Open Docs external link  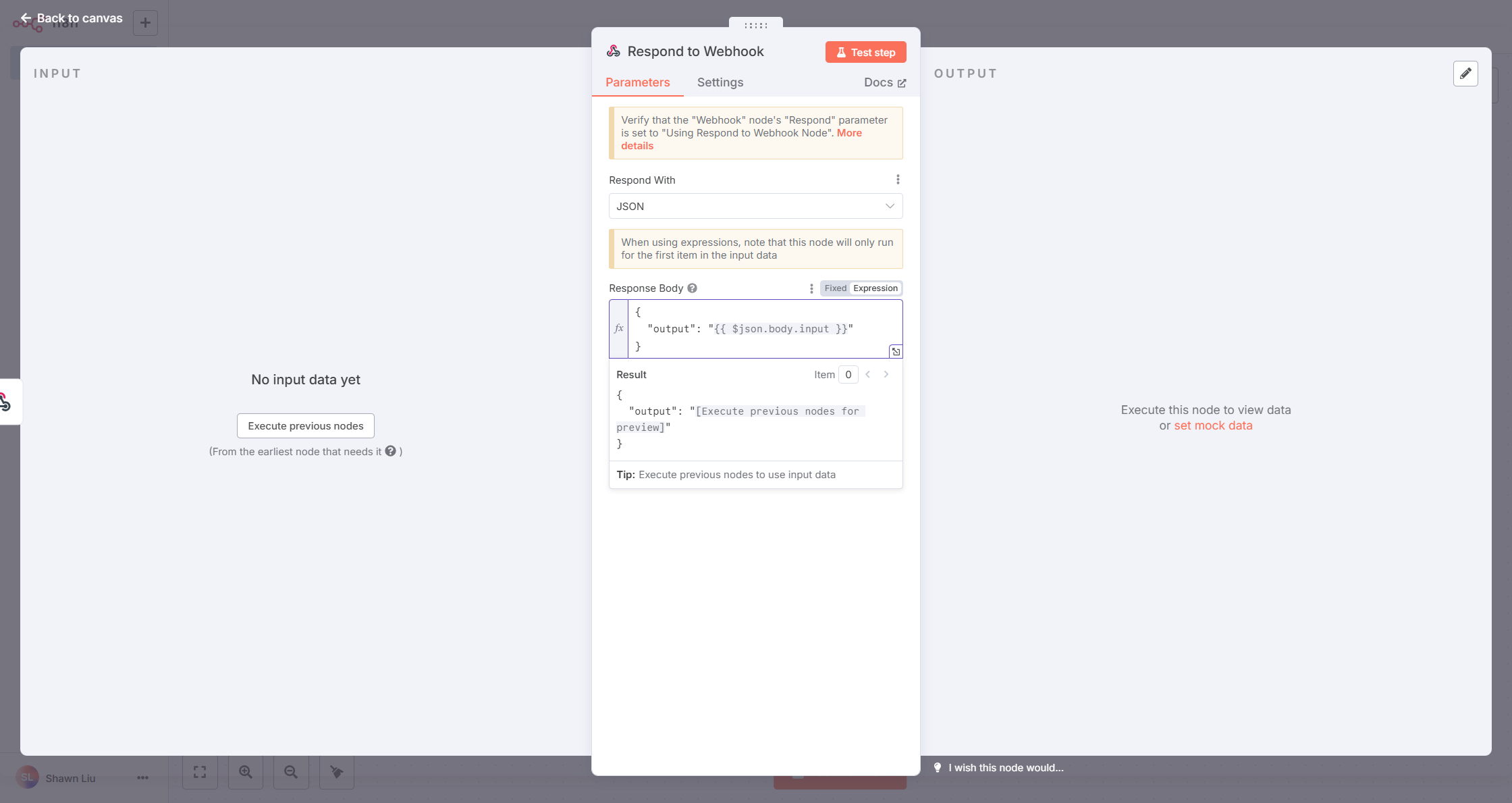coord(884,82)
